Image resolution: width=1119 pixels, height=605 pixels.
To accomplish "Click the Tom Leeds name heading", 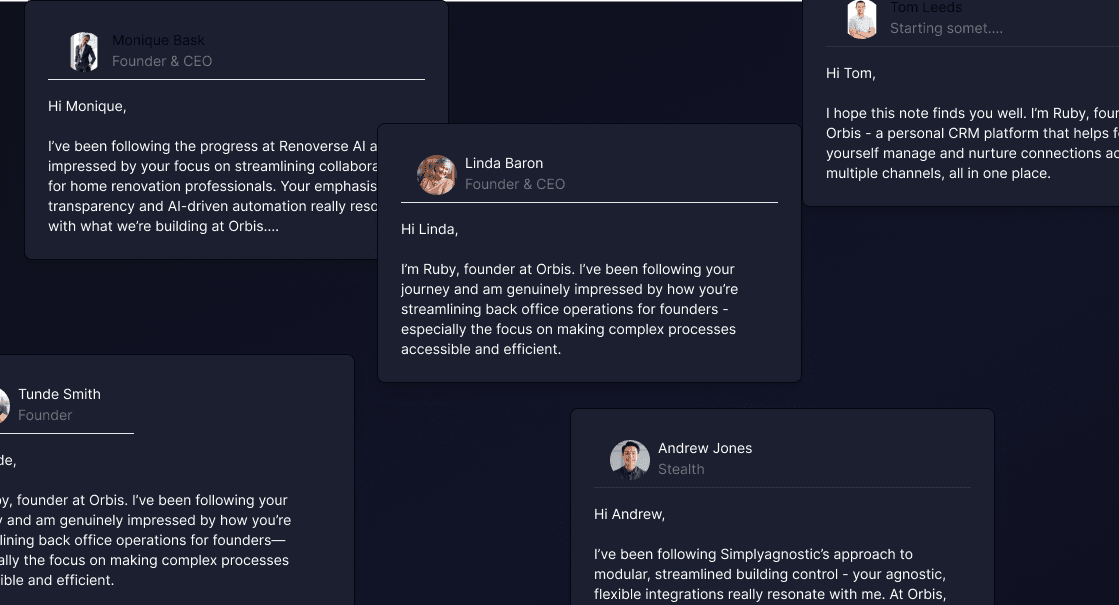I will [926, 8].
